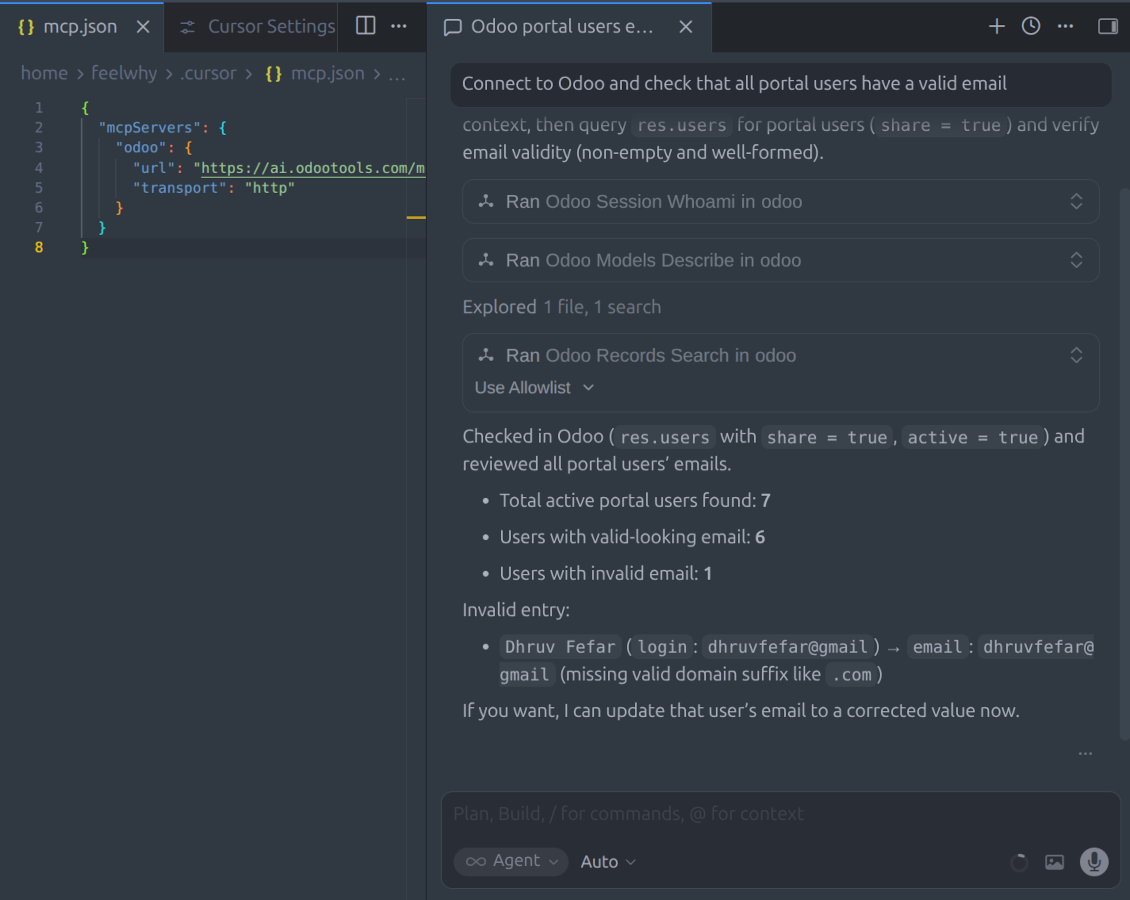Reveal more message actions via the small ellipsis
This screenshot has width=1130, height=900.
[x=1085, y=753]
